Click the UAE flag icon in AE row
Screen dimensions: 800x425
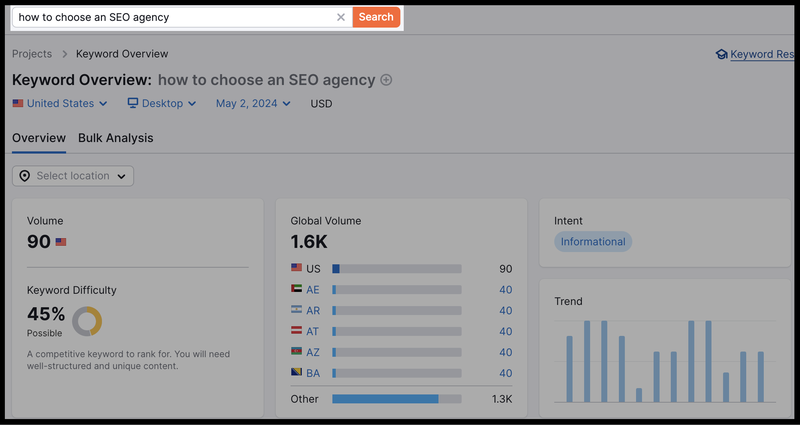tap(296, 288)
